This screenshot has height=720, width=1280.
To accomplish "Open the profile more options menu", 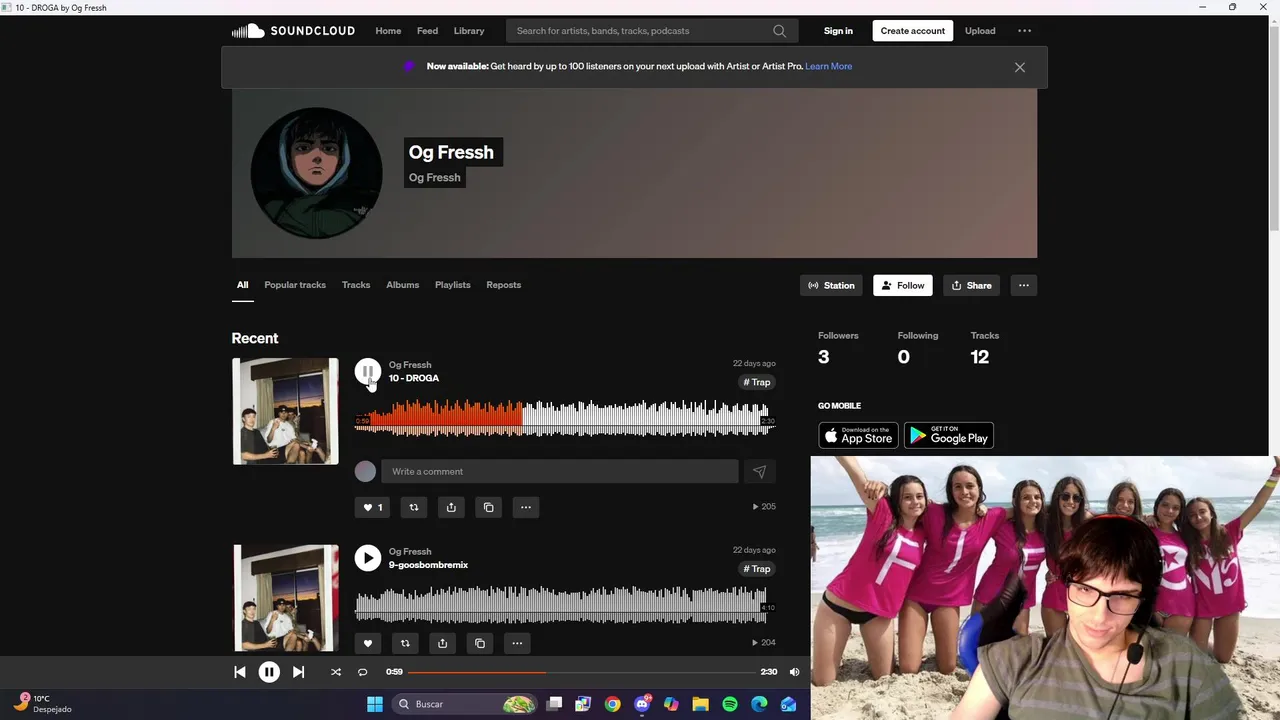I will 1023,286.
